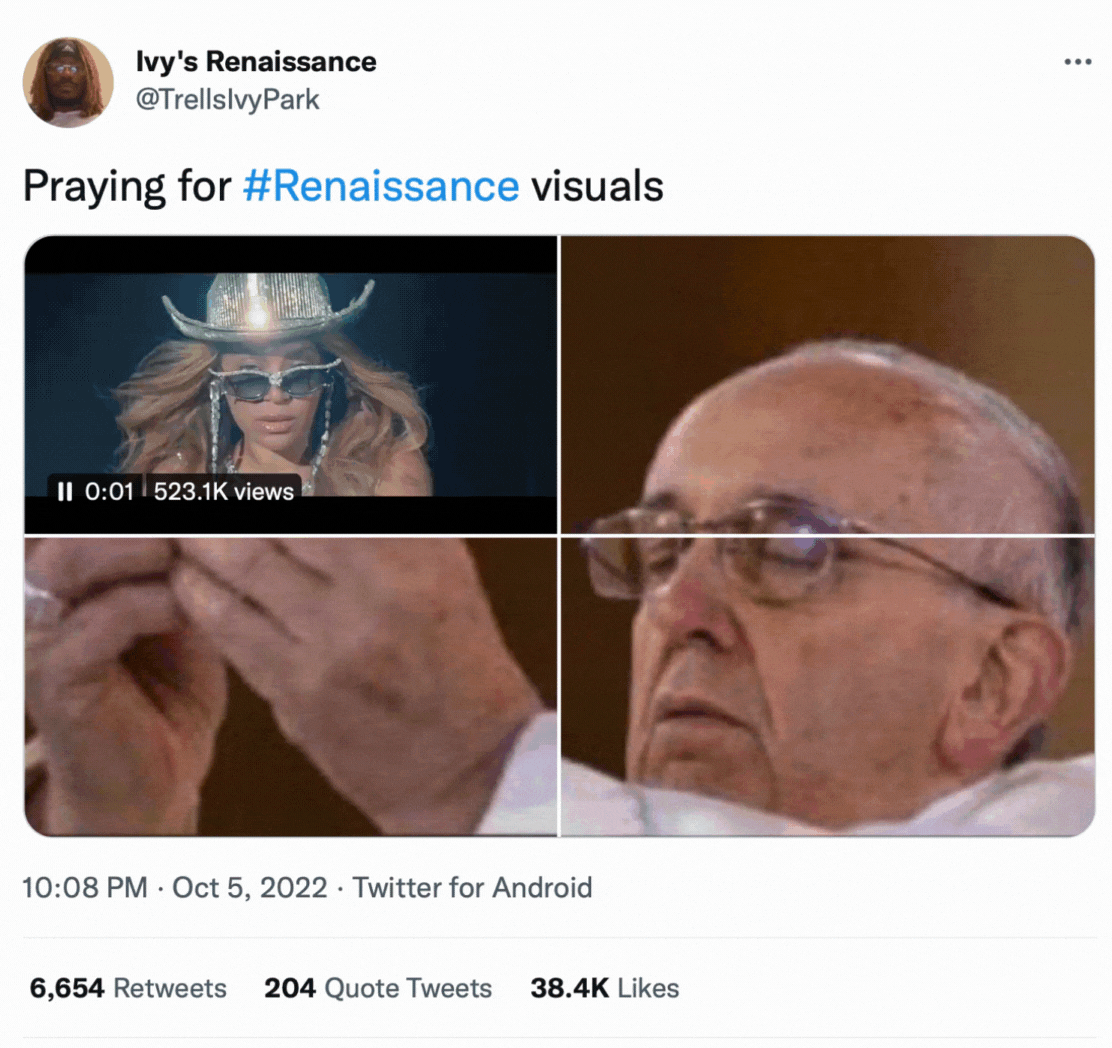Click the 0:01 video elapsed time

[x=109, y=491]
